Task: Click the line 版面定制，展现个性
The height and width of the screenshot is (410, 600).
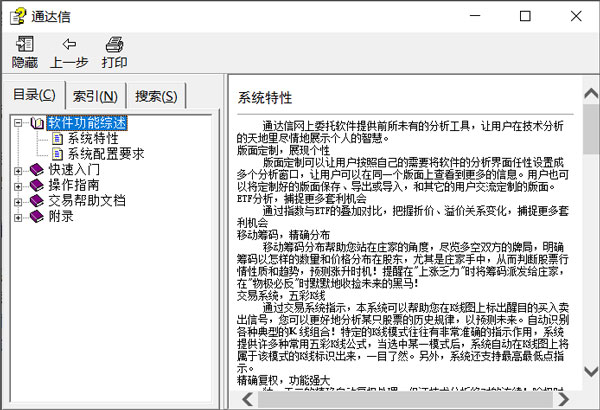Action: (x=283, y=150)
